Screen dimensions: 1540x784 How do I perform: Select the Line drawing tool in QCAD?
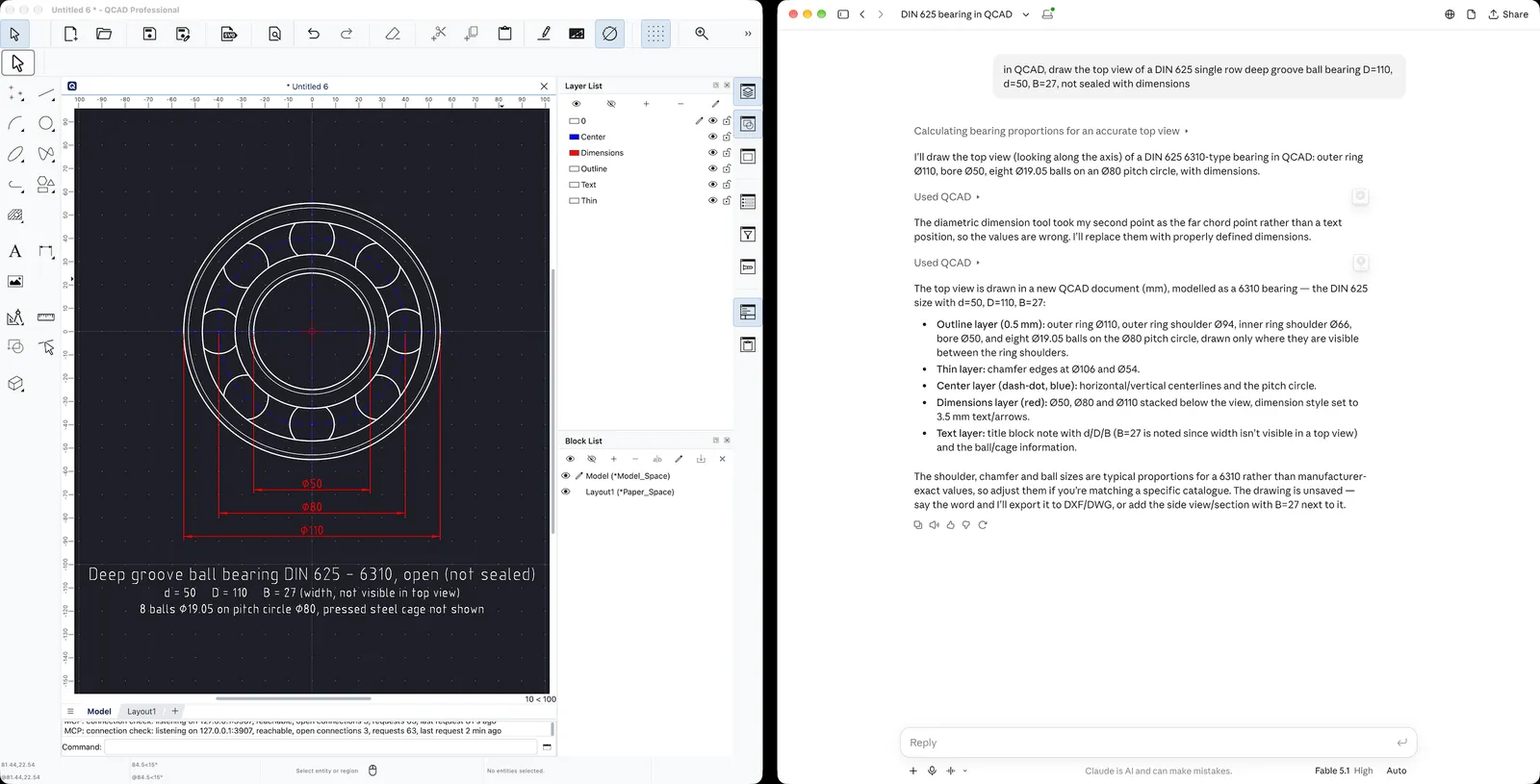click(46, 93)
